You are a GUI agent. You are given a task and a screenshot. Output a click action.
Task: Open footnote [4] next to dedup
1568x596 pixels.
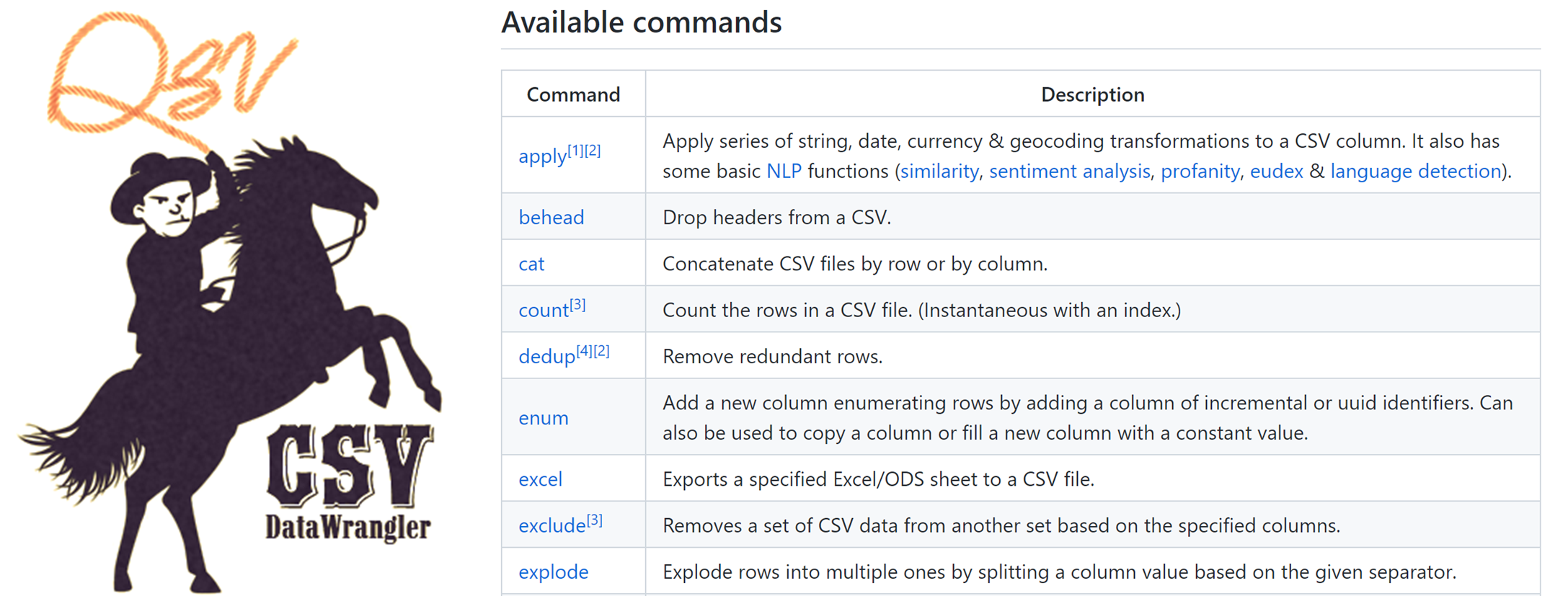click(585, 351)
